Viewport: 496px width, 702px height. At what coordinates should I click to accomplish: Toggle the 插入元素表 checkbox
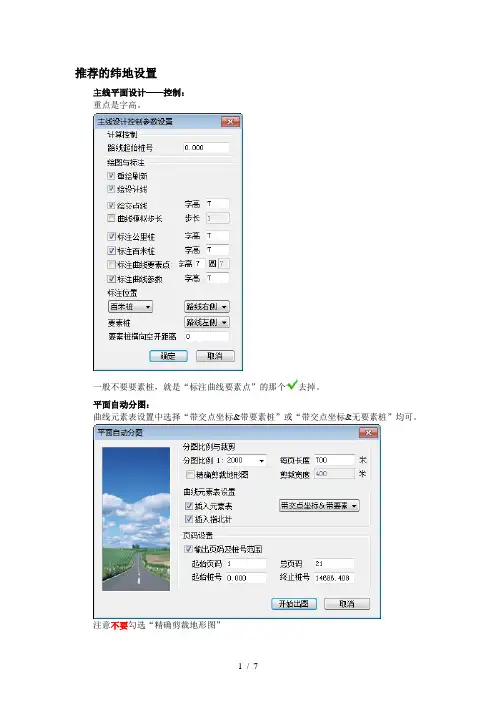[x=189, y=506]
